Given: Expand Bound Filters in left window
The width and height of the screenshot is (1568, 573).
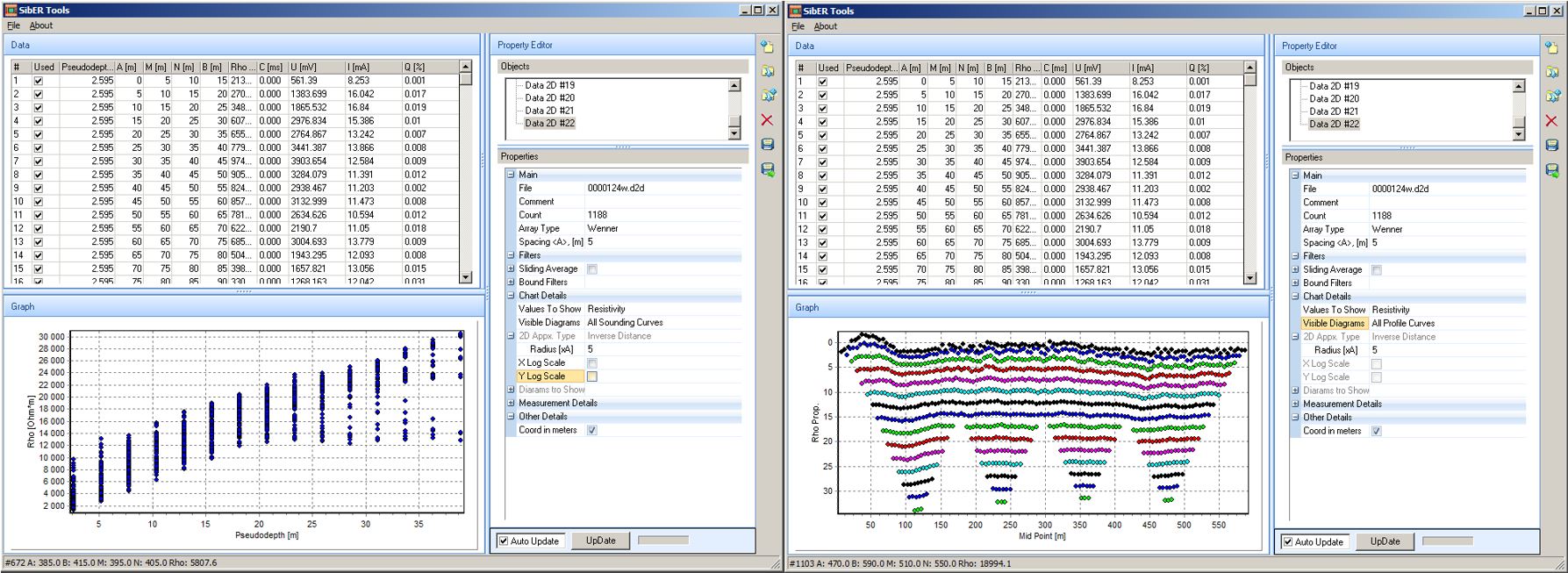Looking at the screenshot, I should pos(511,283).
